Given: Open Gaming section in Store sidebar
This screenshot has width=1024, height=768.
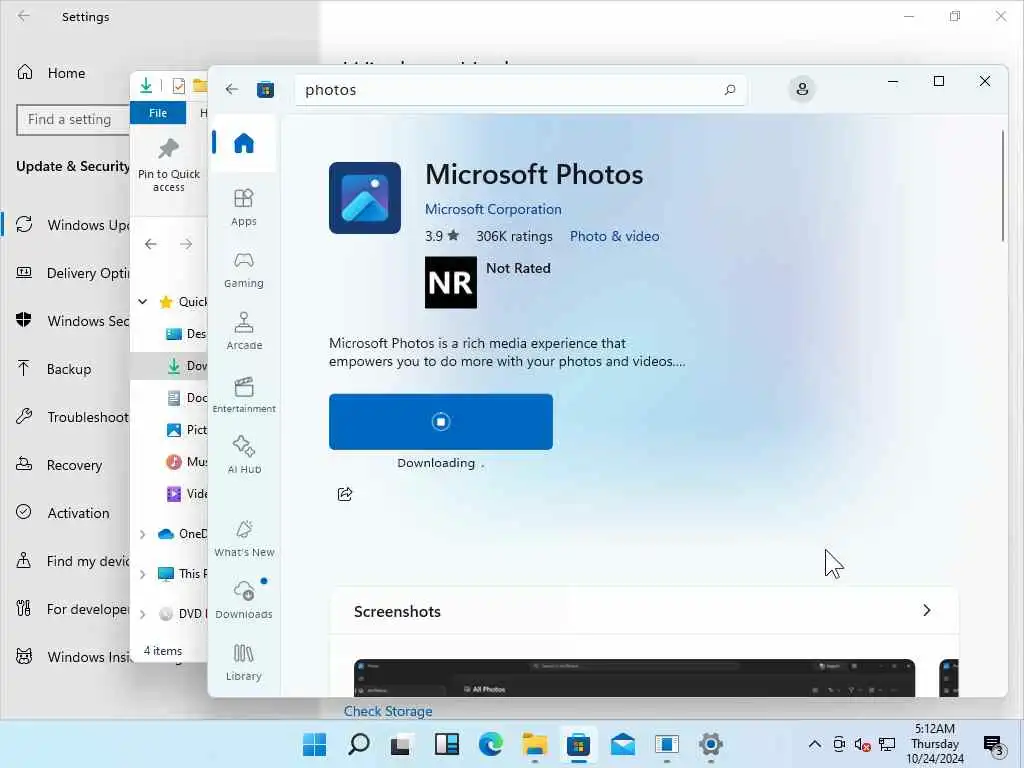Looking at the screenshot, I should [x=244, y=269].
